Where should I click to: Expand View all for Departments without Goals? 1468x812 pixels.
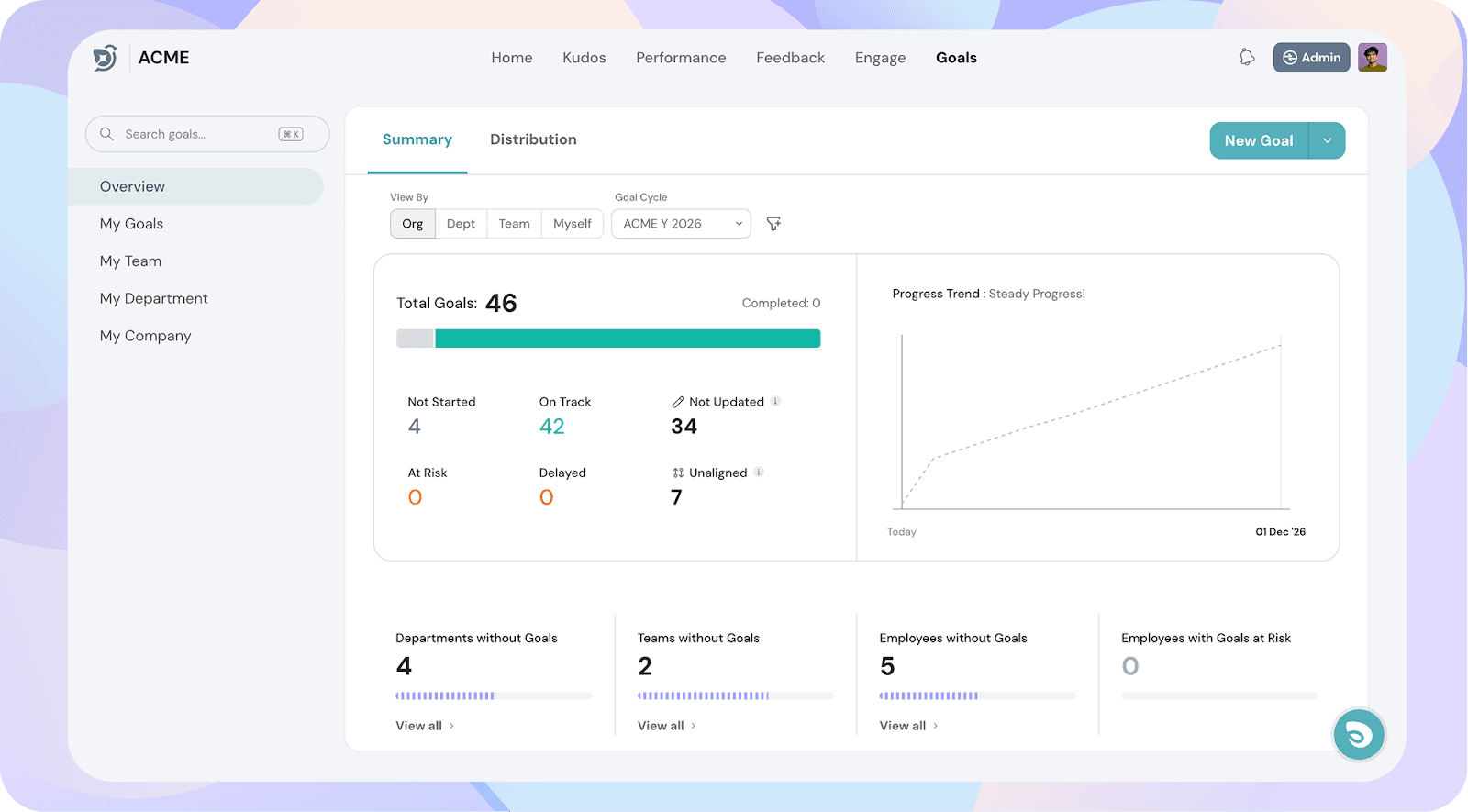pos(425,726)
